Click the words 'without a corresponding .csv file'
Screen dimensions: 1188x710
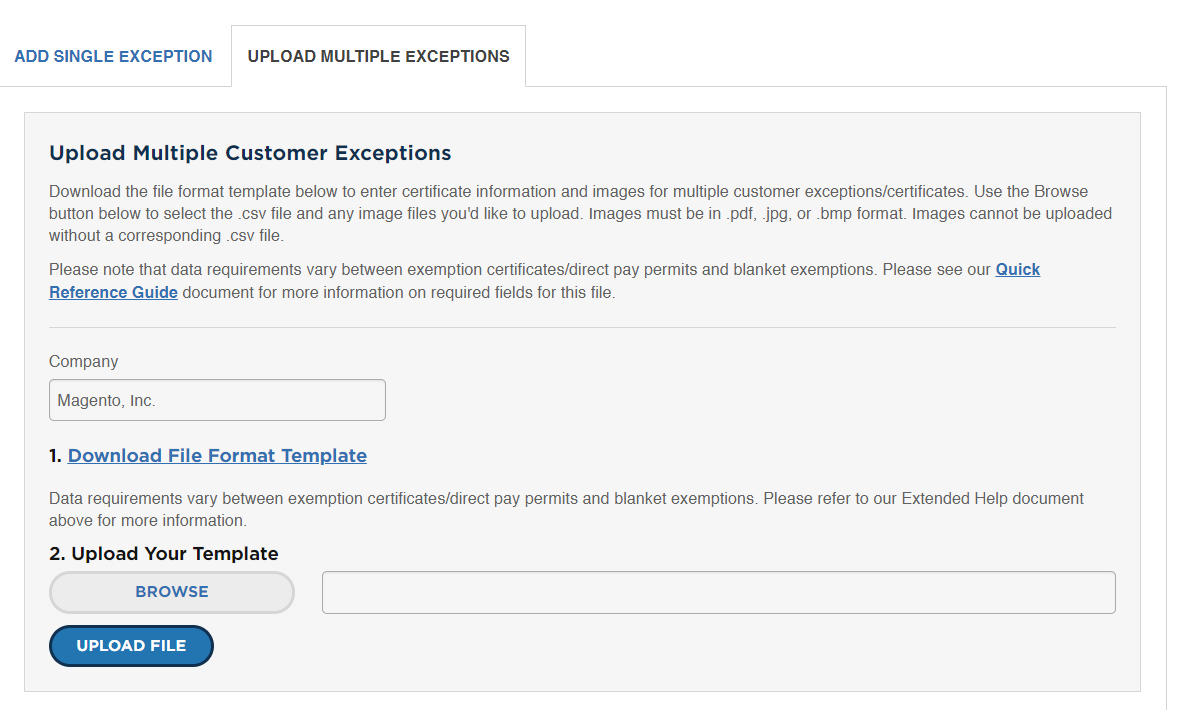pyautogui.click(x=165, y=236)
